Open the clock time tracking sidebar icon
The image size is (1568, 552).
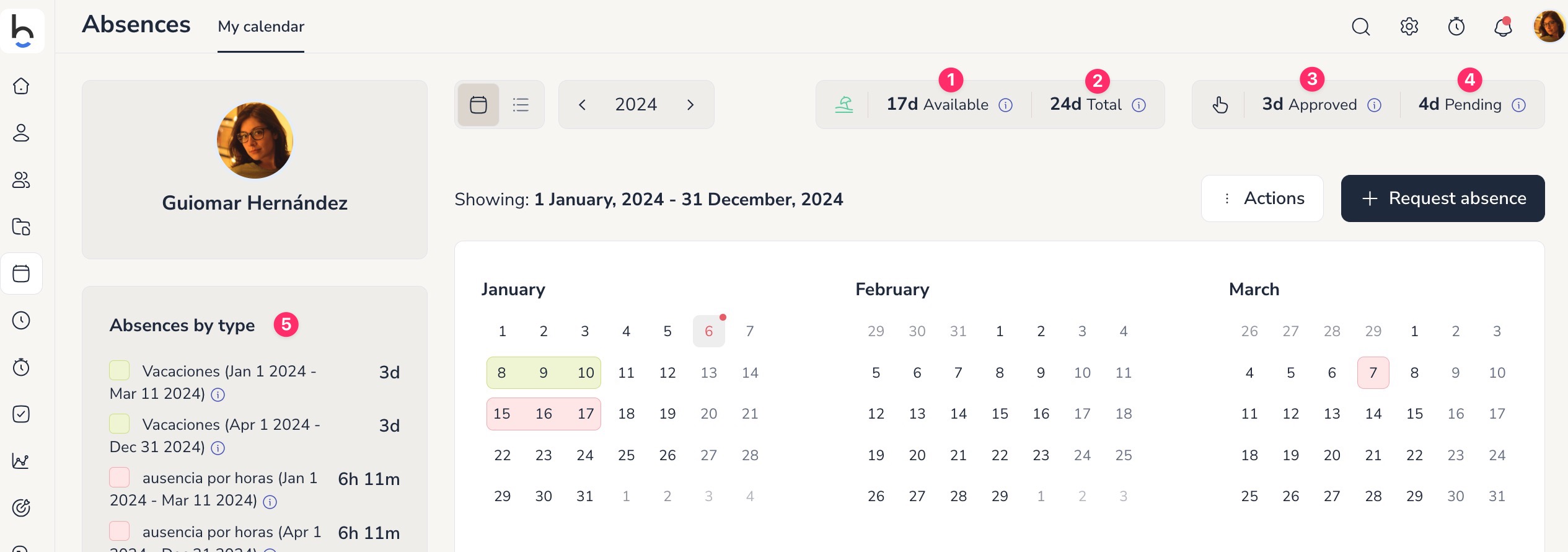[x=21, y=320]
